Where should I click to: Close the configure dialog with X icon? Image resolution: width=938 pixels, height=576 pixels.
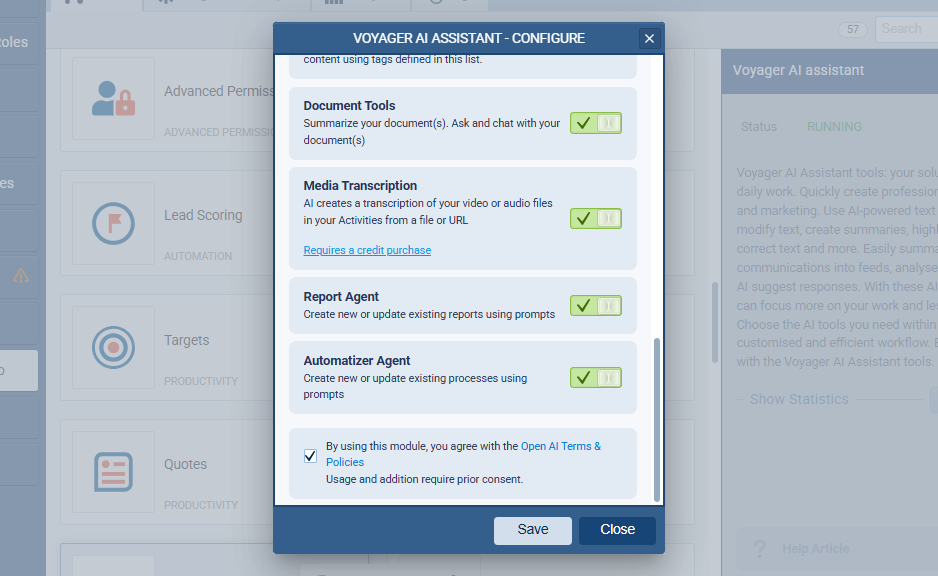coord(649,39)
